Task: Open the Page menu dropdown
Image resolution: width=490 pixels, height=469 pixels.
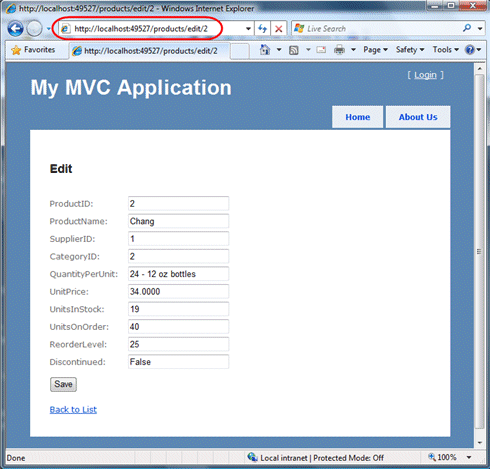Action: point(375,50)
